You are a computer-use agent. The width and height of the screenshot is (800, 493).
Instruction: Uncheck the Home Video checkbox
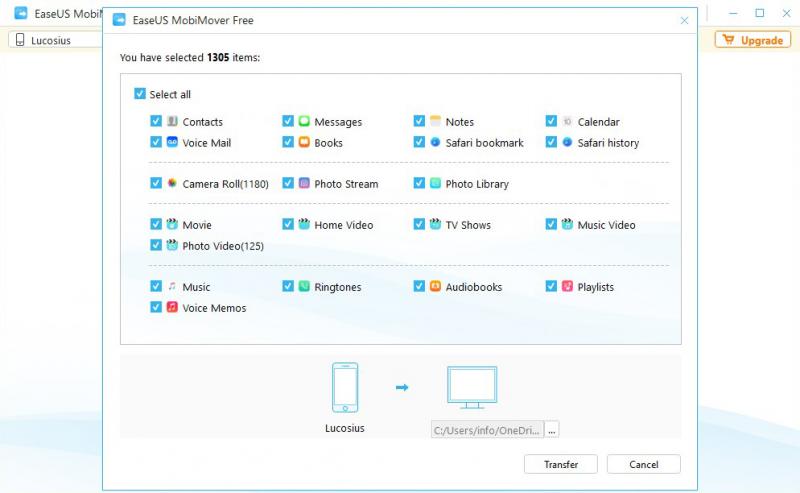[x=288, y=224]
